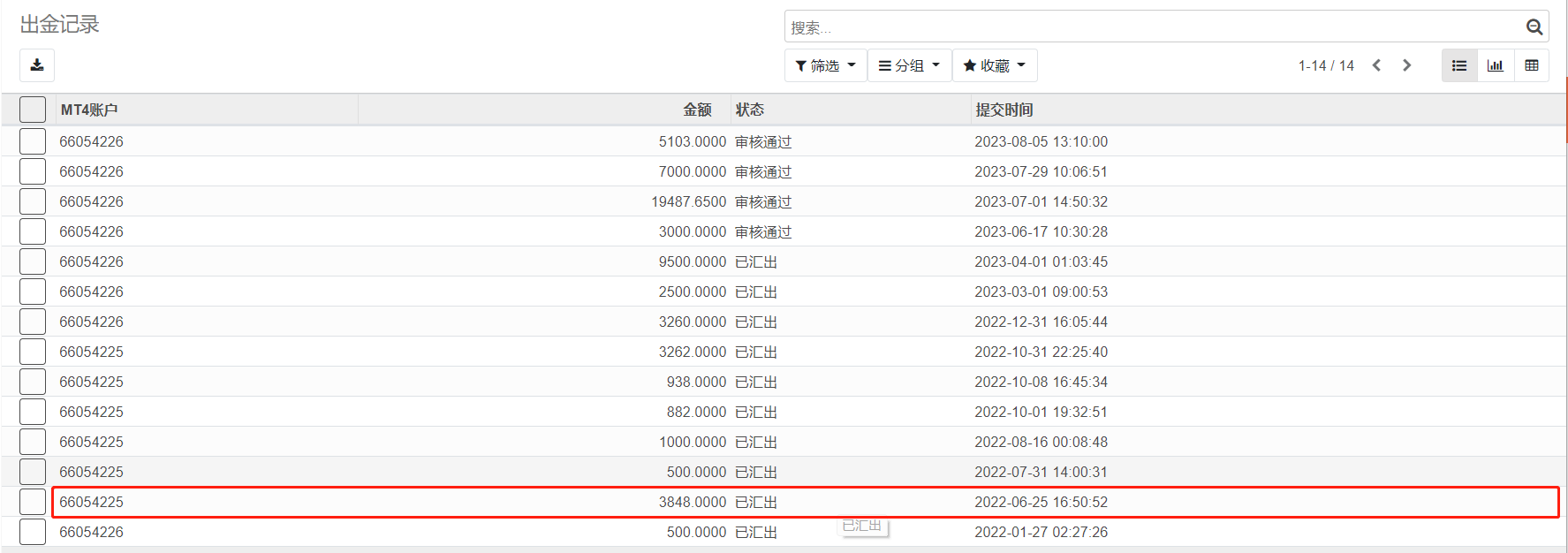
Task: Click the search magnifier icon
Action: [x=1534, y=27]
